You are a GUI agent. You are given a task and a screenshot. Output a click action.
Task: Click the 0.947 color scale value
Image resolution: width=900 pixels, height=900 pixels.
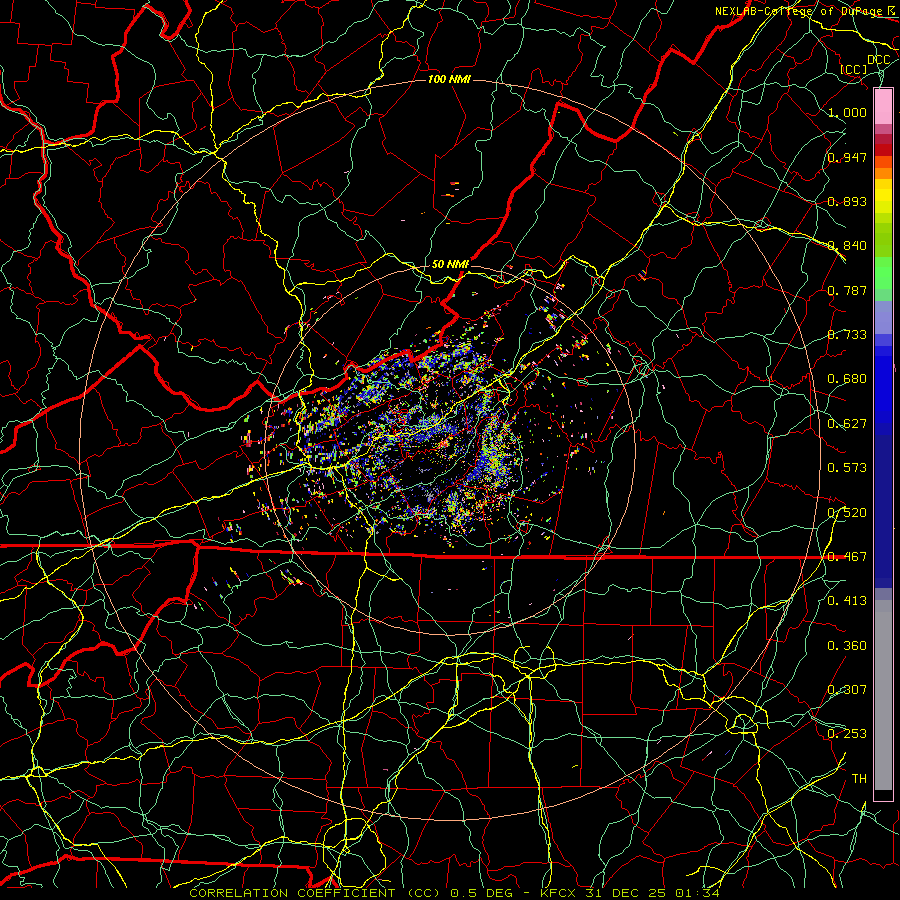tap(847, 157)
